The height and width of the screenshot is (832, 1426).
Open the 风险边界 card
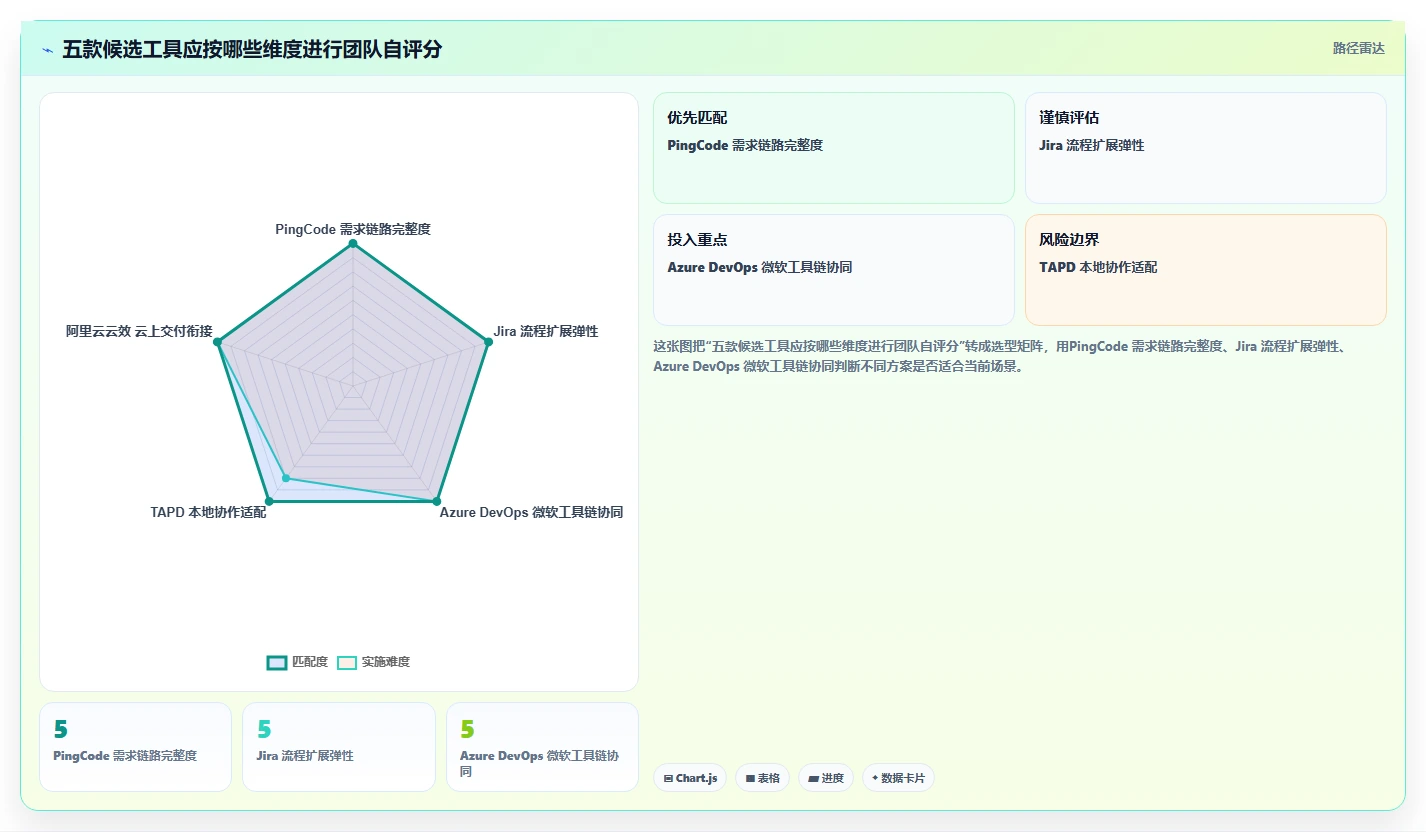tap(1206, 270)
